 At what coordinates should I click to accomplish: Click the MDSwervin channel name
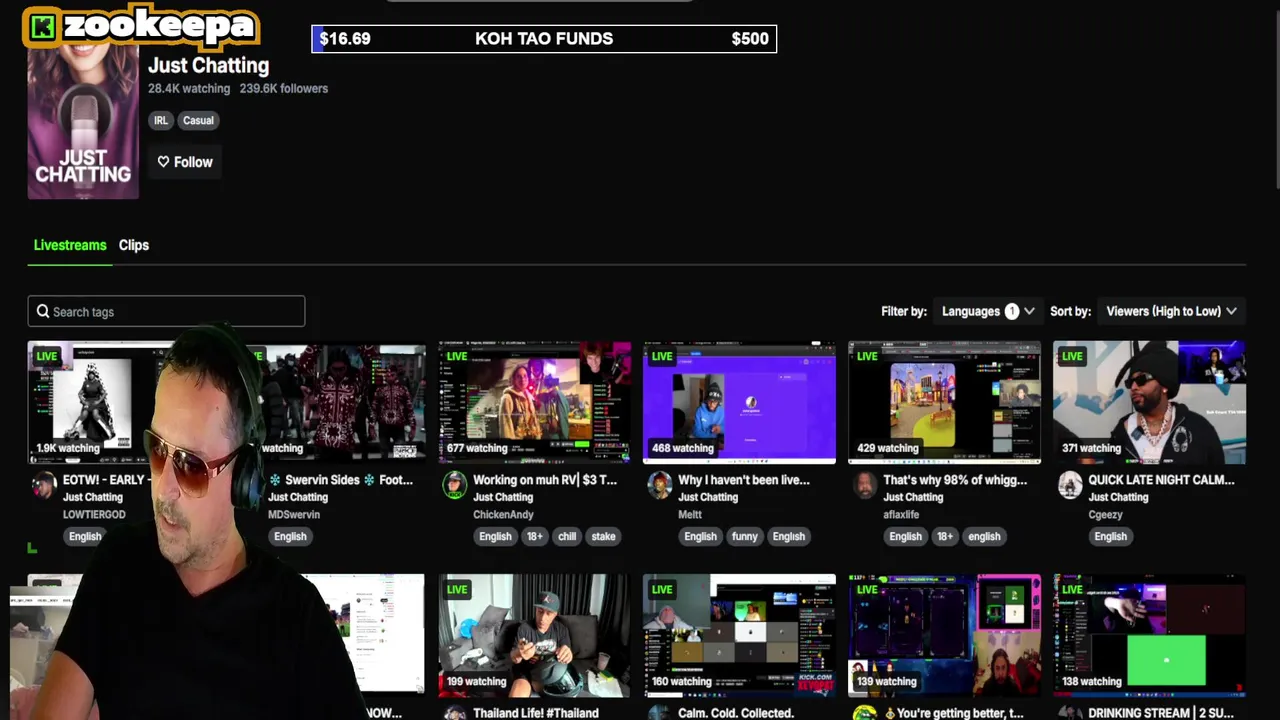tap(294, 514)
